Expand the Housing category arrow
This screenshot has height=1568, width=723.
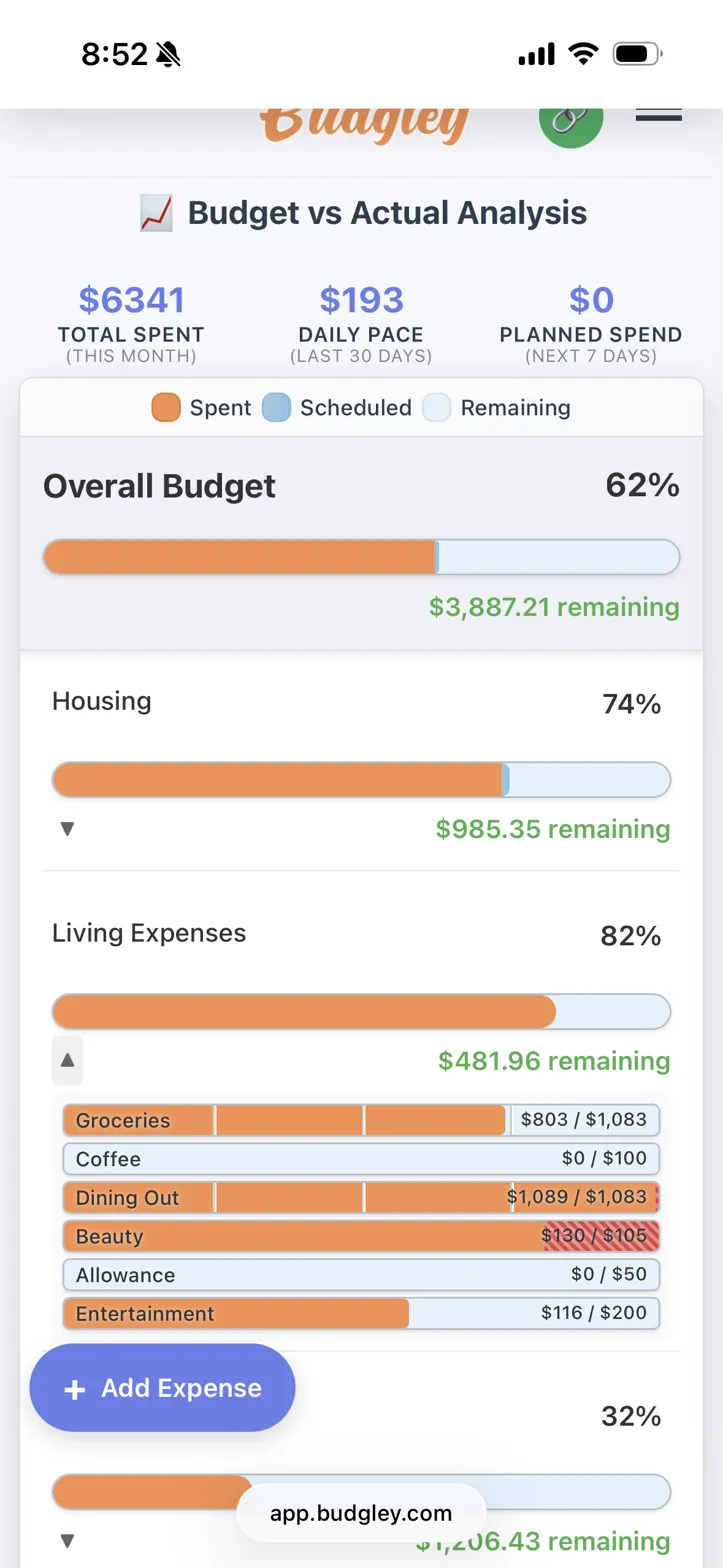coord(67,829)
